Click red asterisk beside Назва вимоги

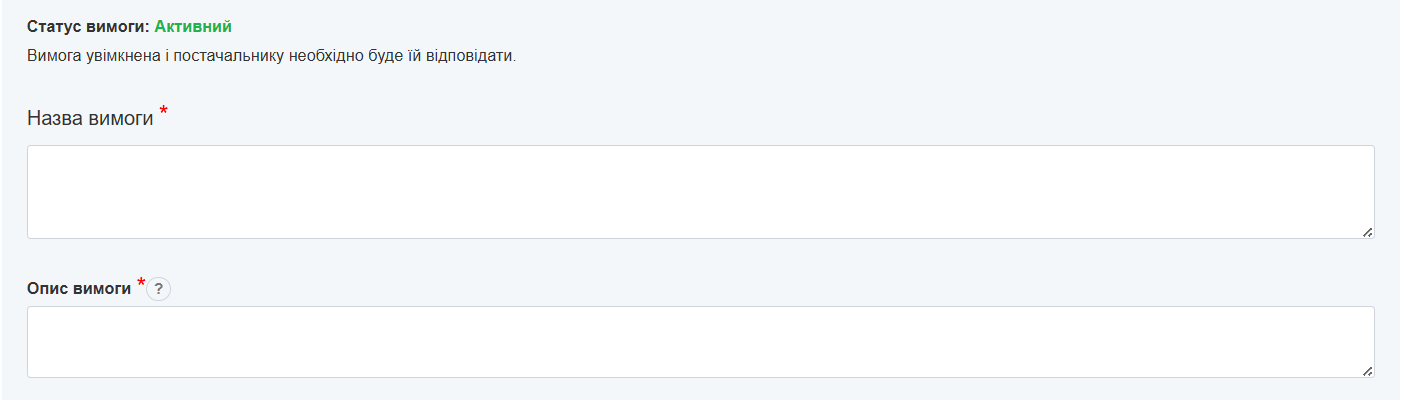[163, 113]
